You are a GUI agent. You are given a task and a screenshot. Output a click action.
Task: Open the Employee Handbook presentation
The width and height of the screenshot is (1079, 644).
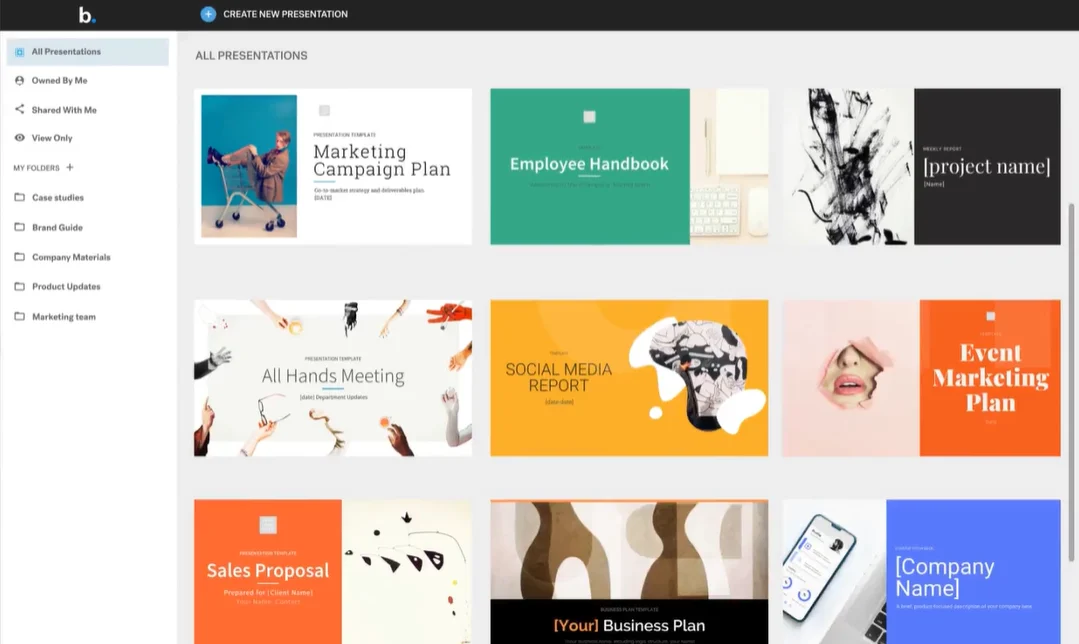pyautogui.click(x=629, y=166)
